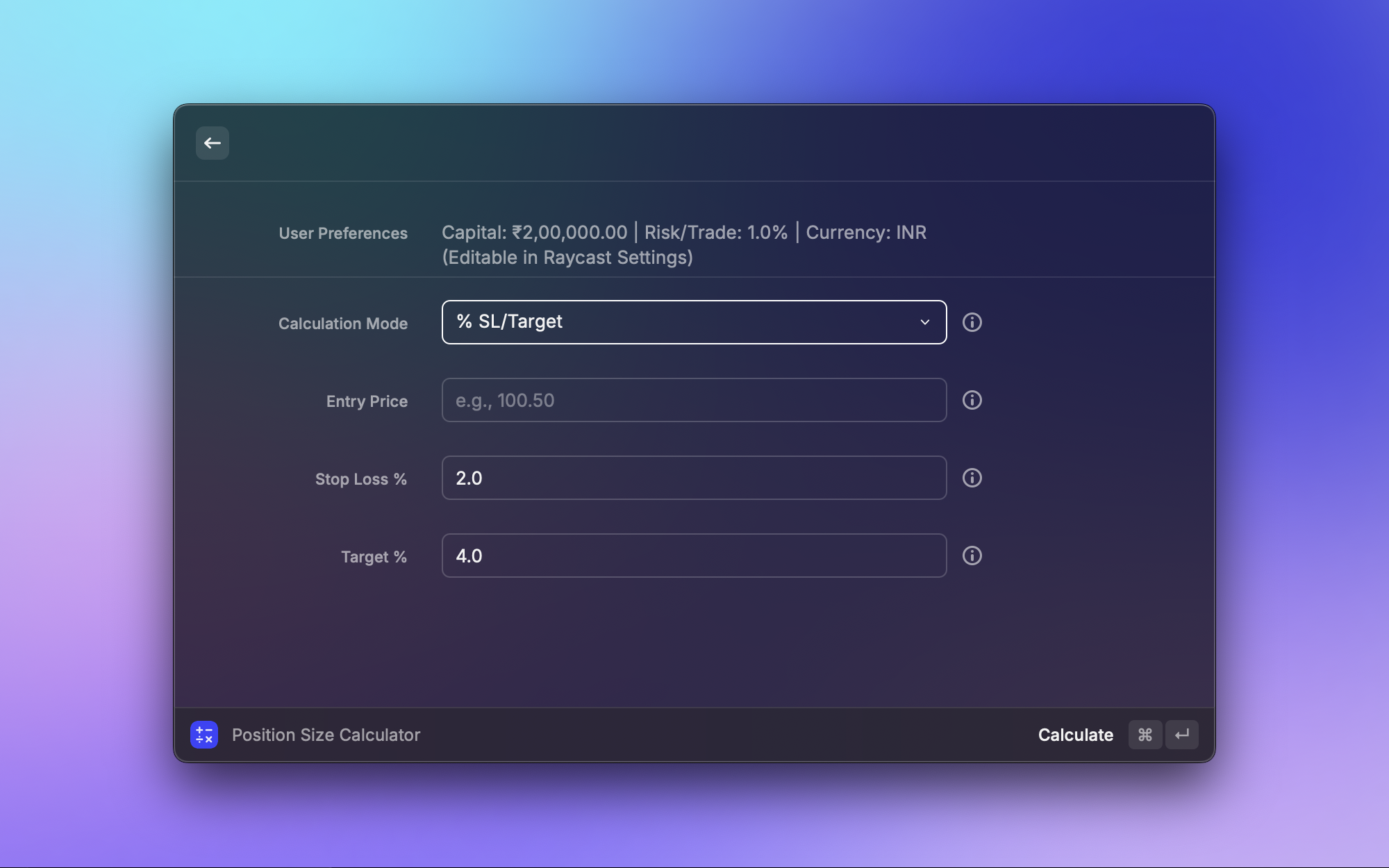
Task: Select the Target % field showing 4.0
Action: 693,556
